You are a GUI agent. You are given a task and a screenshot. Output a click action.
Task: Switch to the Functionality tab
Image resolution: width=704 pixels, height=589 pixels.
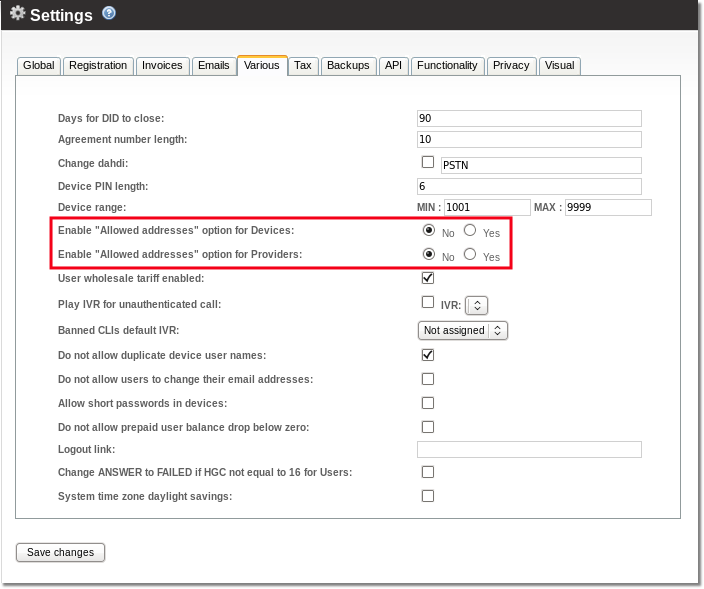point(447,66)
